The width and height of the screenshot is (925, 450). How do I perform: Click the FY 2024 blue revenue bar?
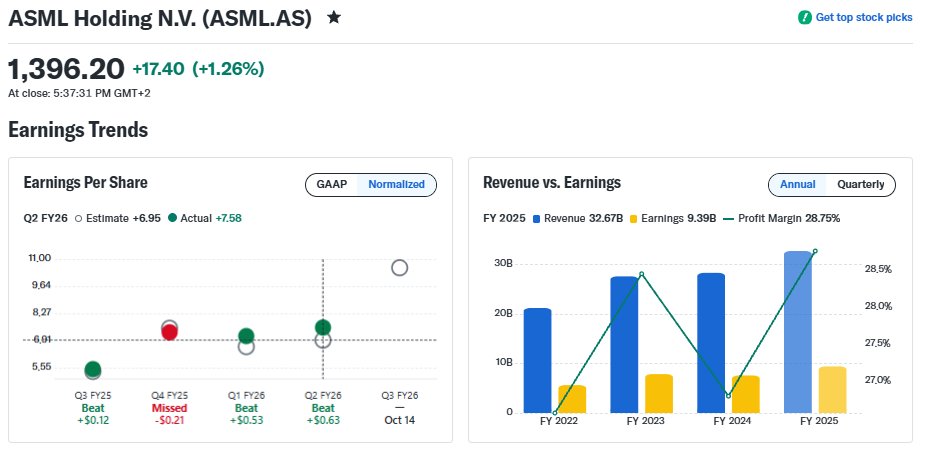[711, 343]
